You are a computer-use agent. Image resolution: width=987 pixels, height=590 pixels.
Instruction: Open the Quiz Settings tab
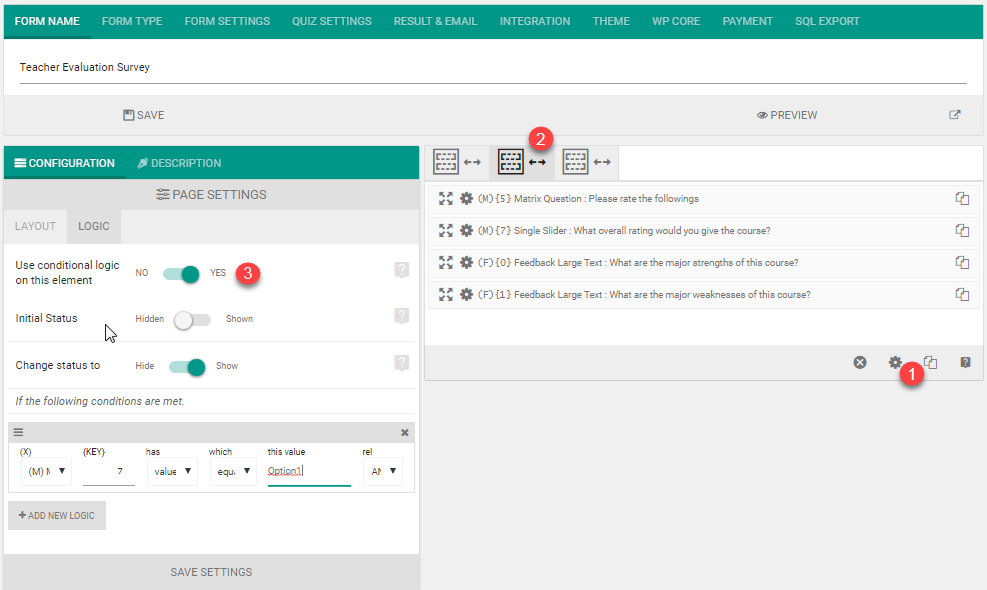[331, 21]
